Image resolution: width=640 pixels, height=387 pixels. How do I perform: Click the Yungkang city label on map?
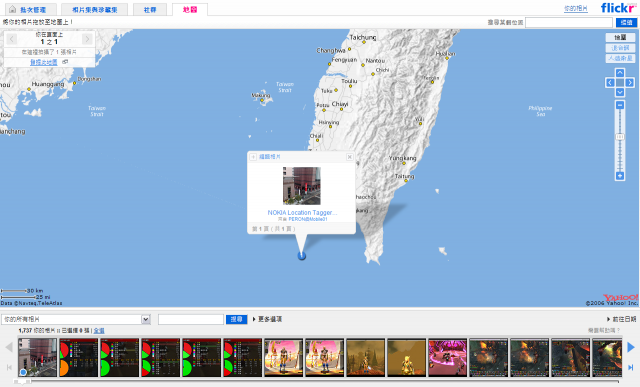click(402, 158)
